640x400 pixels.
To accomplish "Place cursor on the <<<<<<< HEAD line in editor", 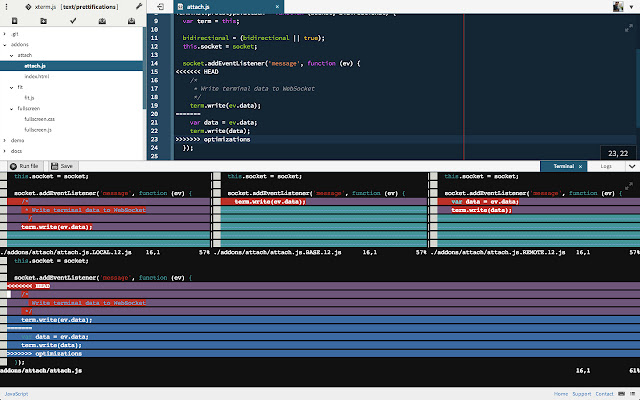I will (x=197, y=72).
